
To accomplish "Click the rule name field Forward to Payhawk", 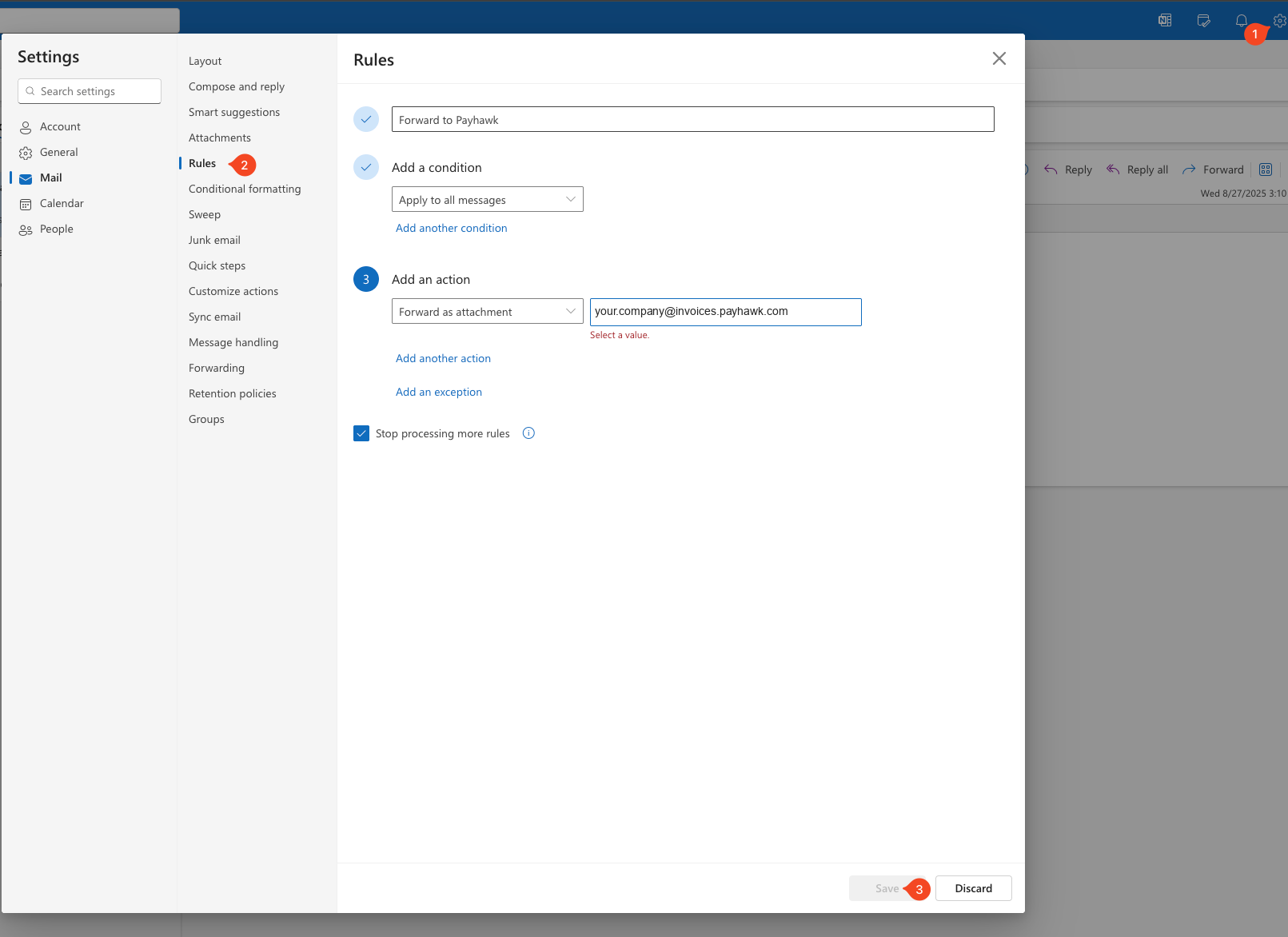I will pyautogui.click(x=693, y=119).
